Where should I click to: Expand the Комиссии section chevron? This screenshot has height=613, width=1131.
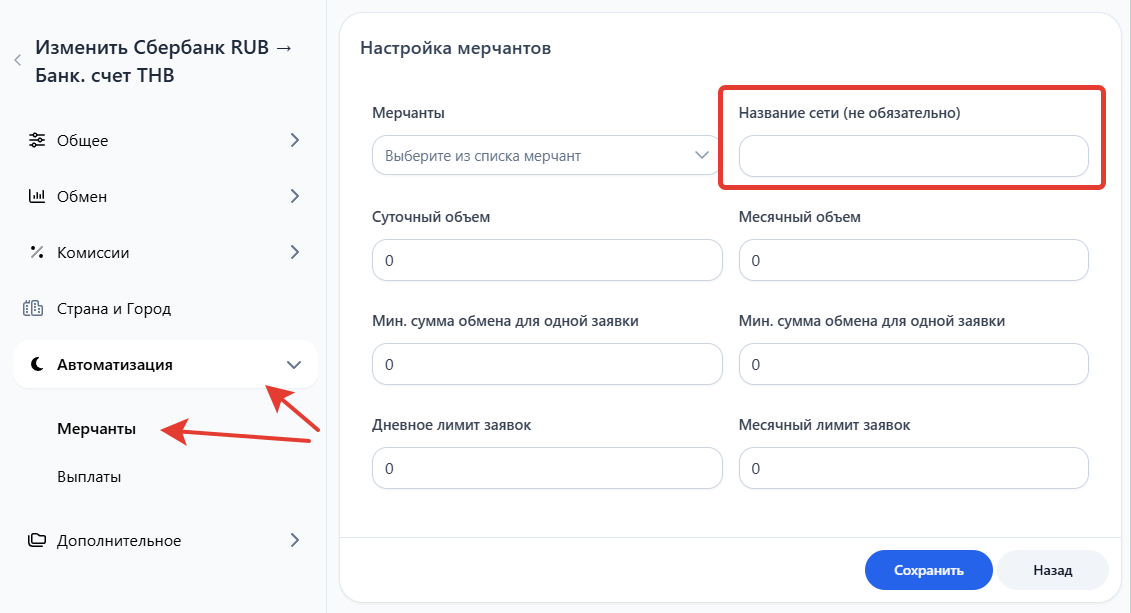tap(294, 252)
